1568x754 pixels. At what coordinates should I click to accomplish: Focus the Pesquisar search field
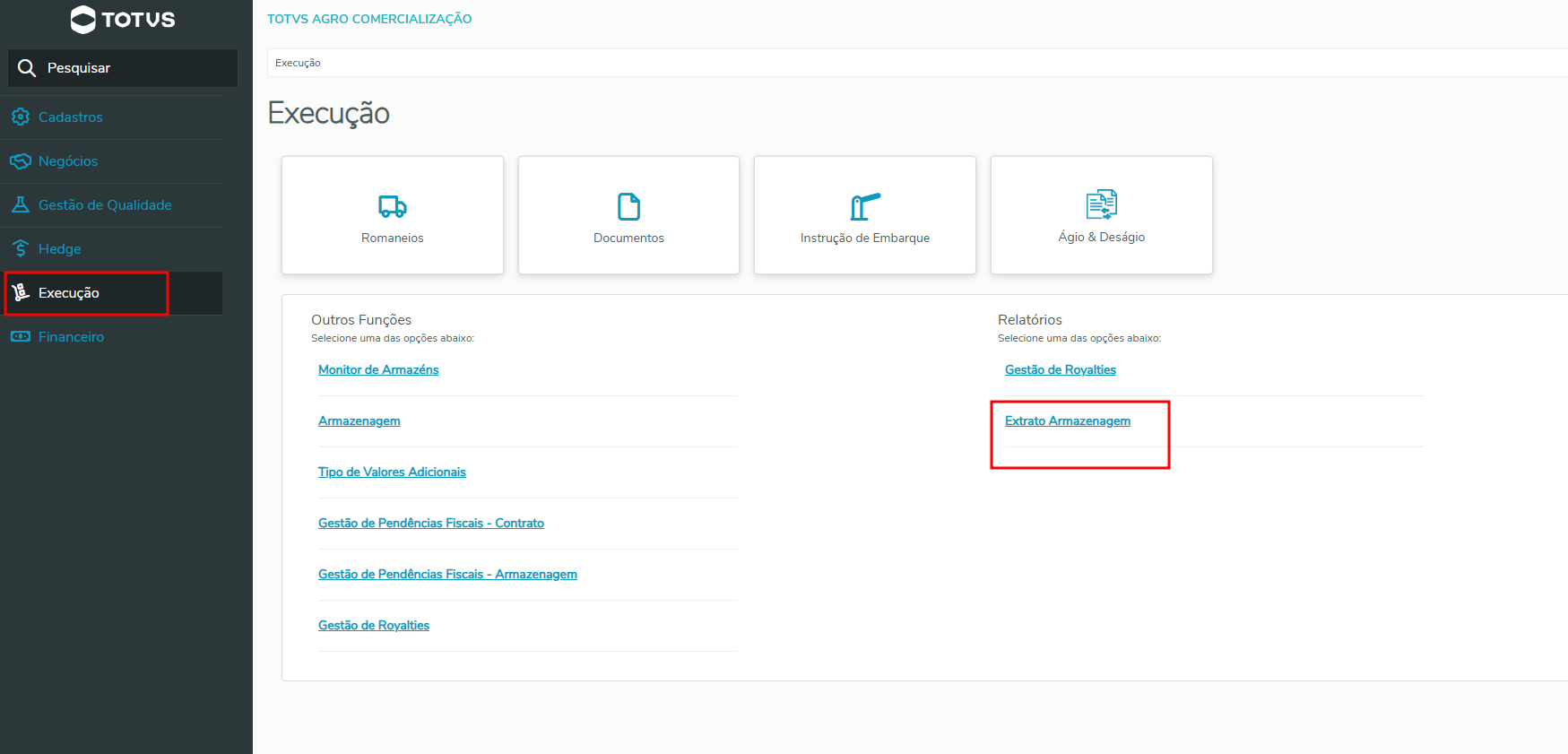(x=123, y=68)
